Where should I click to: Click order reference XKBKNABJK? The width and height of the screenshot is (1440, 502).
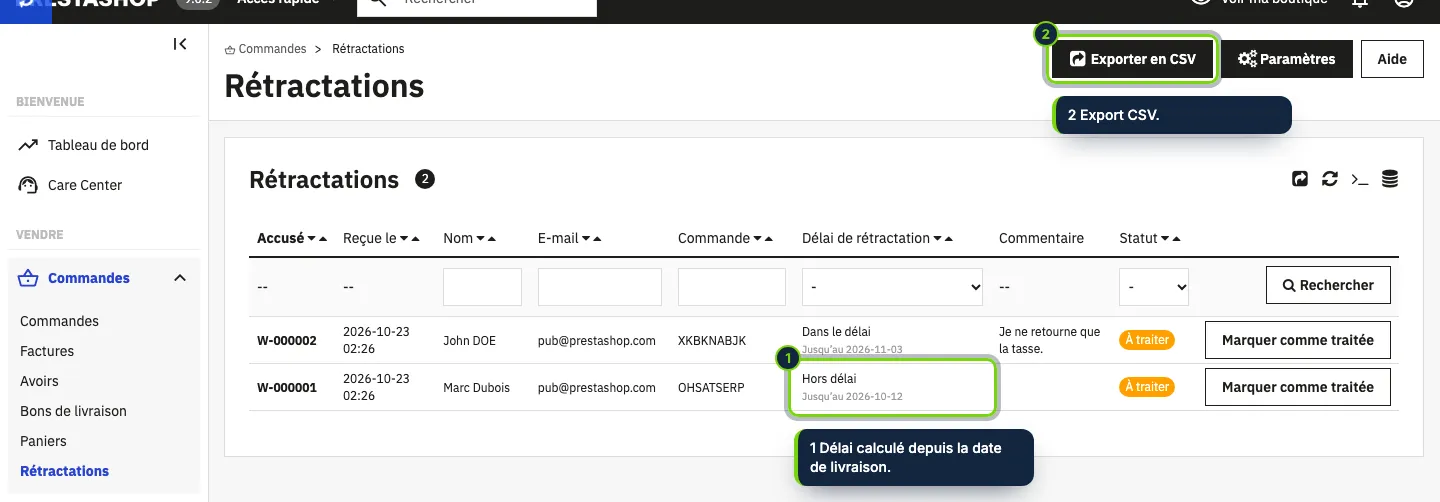[x=712, y=341]
